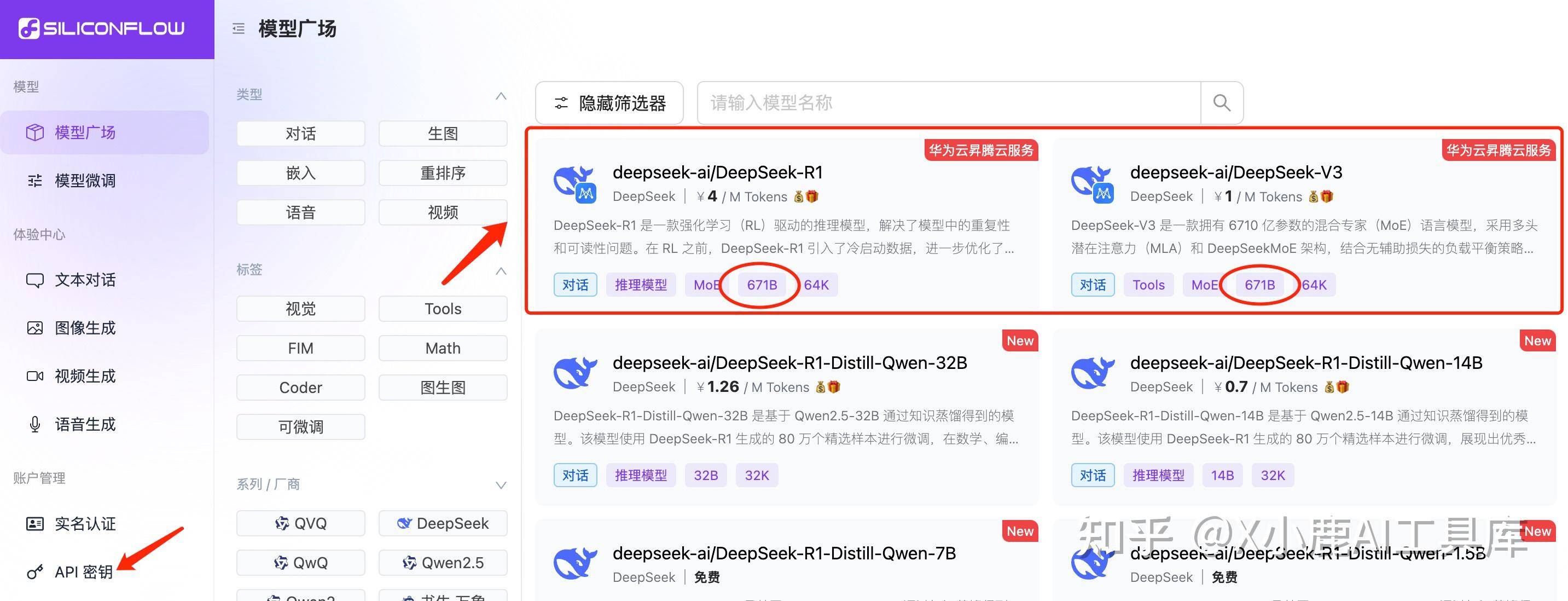This screenshot has height=601, width=1568.
Task: Filter by QwQ series
Action: (x=301, y=563)
